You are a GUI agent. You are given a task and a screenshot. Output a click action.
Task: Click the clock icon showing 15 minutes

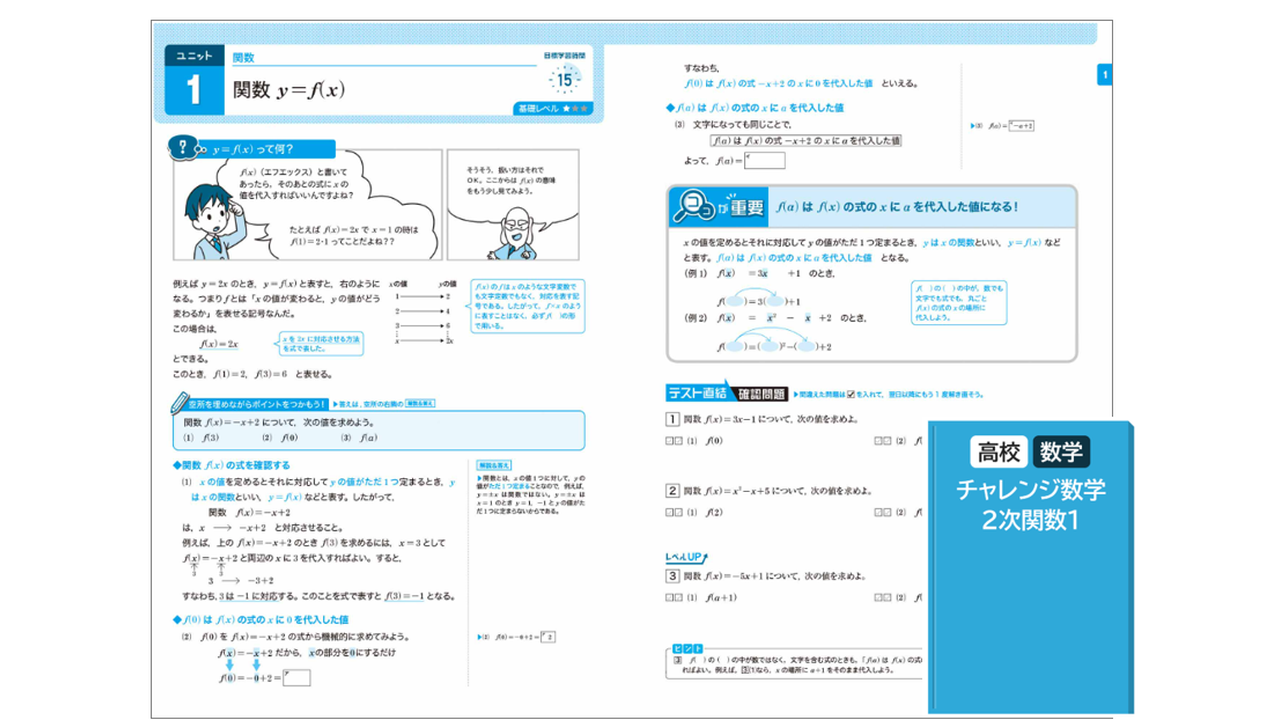pos(564,79)
